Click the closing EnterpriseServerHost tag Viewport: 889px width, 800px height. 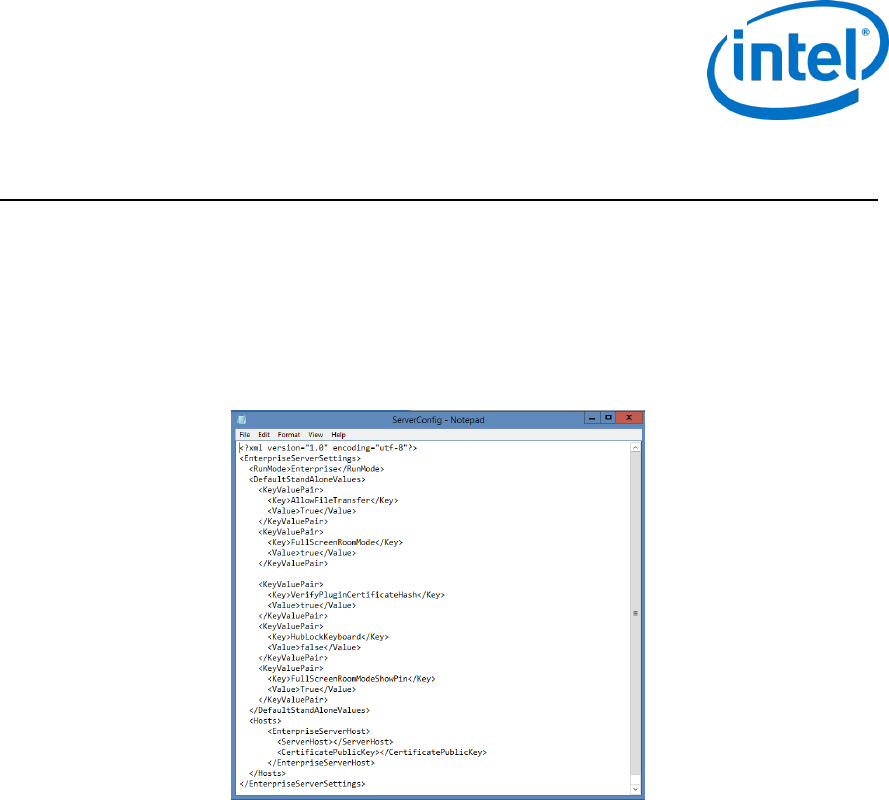coord(321,763)
